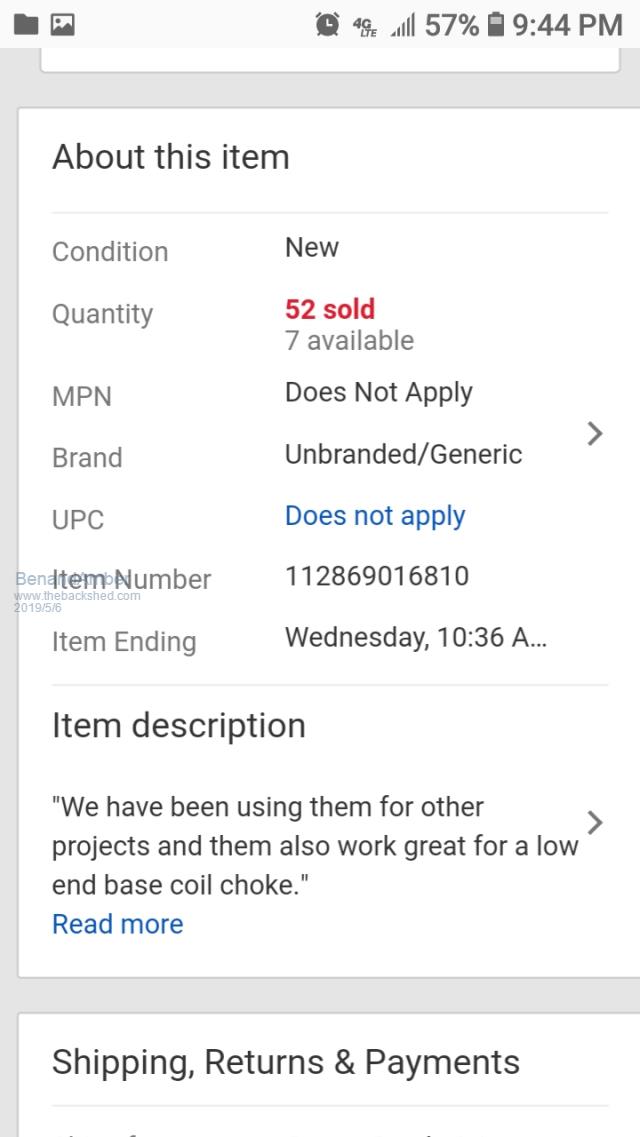Tap the signal strength bars icon
This screenshot has width=640, height=1137.
[x=403, y=26]
